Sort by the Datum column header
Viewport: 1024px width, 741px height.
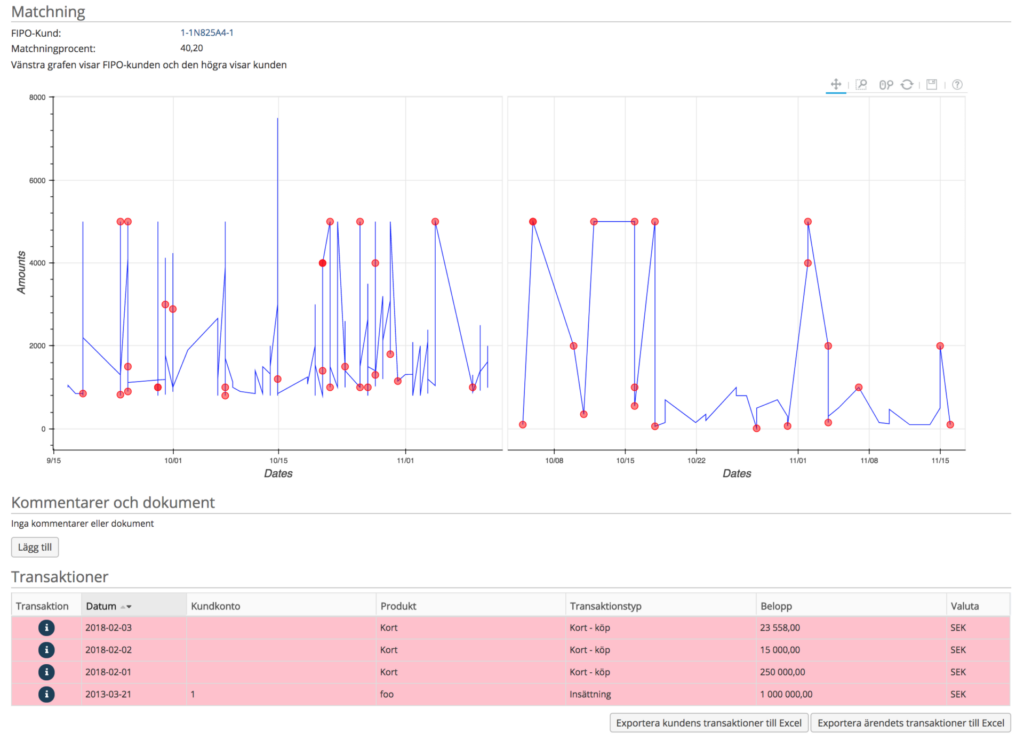134,606
